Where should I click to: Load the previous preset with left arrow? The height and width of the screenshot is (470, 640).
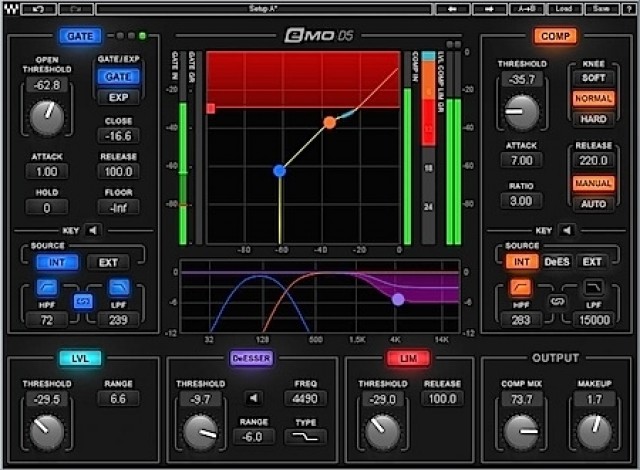452,9
